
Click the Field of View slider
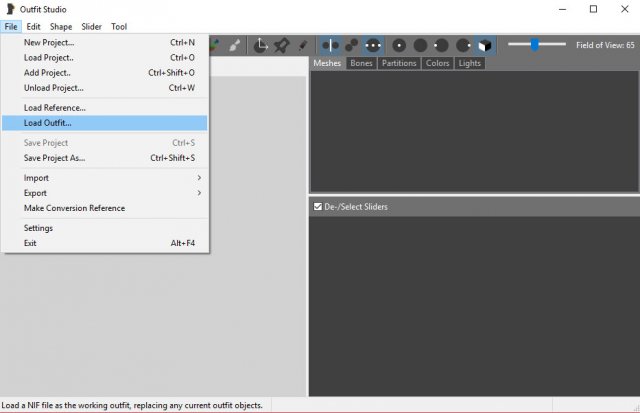tap(535, 44)
